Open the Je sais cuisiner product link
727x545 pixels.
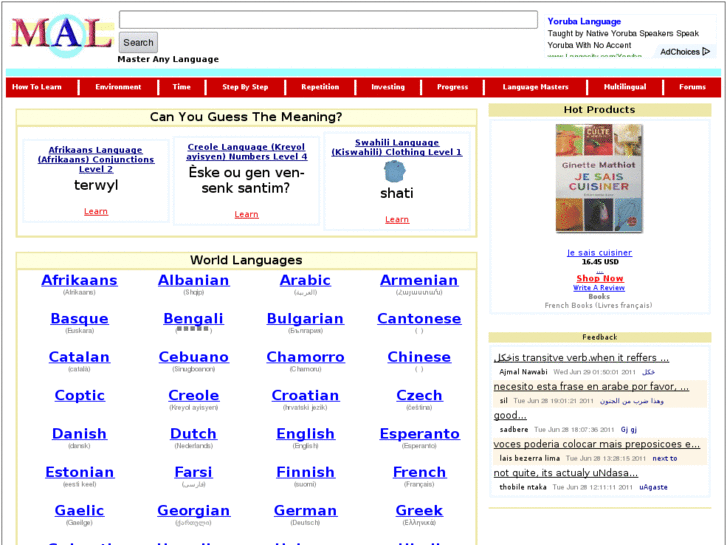(x=599, y=253)
